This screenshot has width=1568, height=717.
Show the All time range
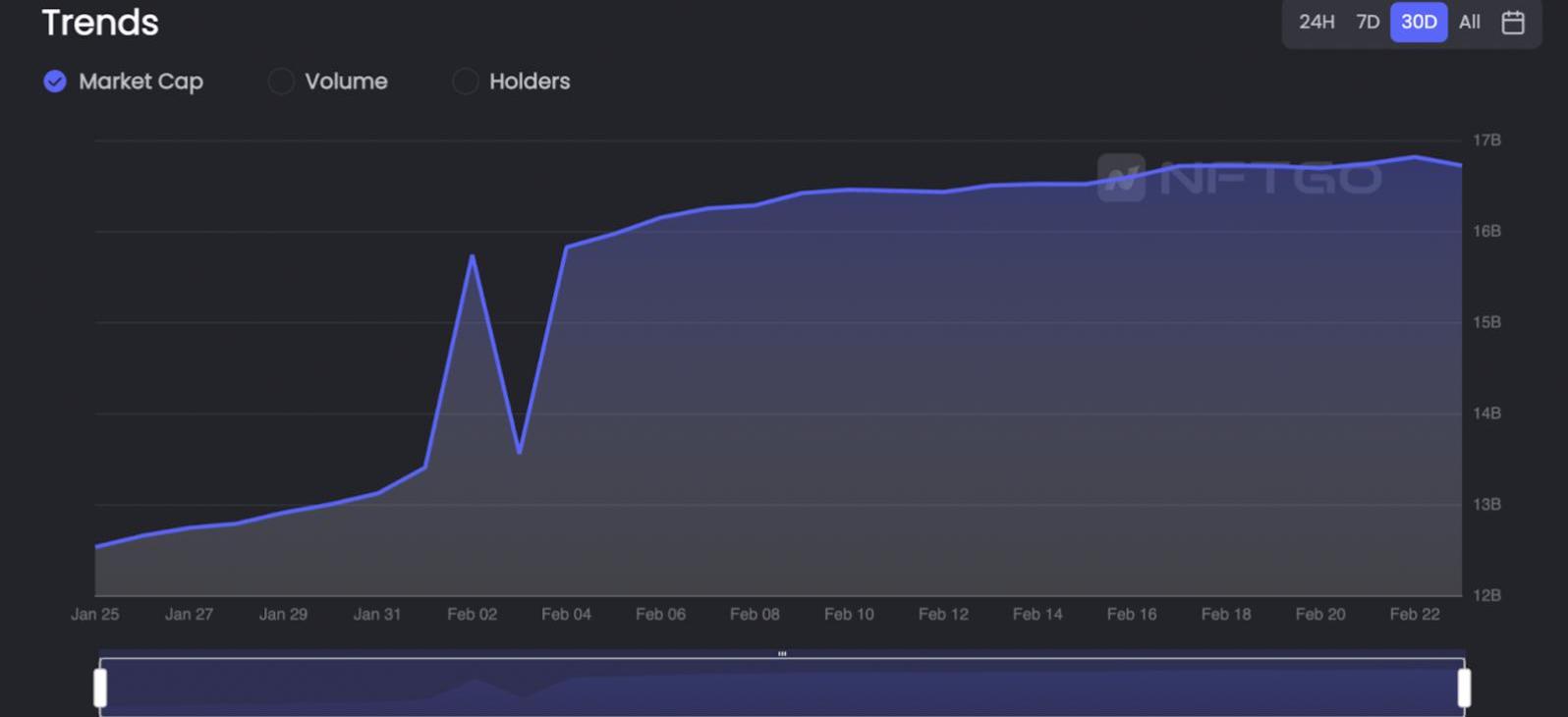pyautogui.click(x=1469, y=23)
